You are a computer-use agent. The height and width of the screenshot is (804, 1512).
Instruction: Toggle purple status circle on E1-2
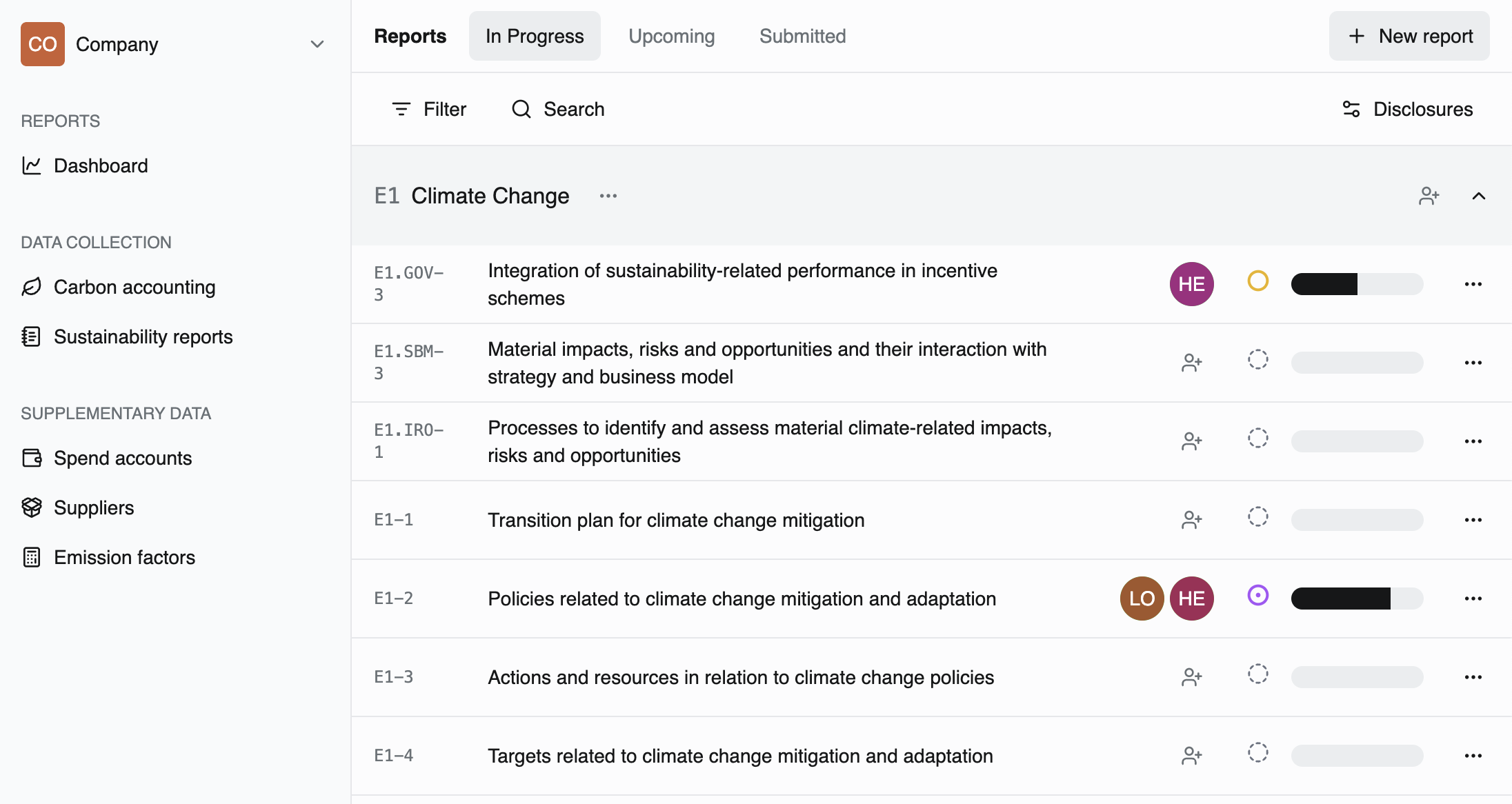click(x=1257, y=596)
